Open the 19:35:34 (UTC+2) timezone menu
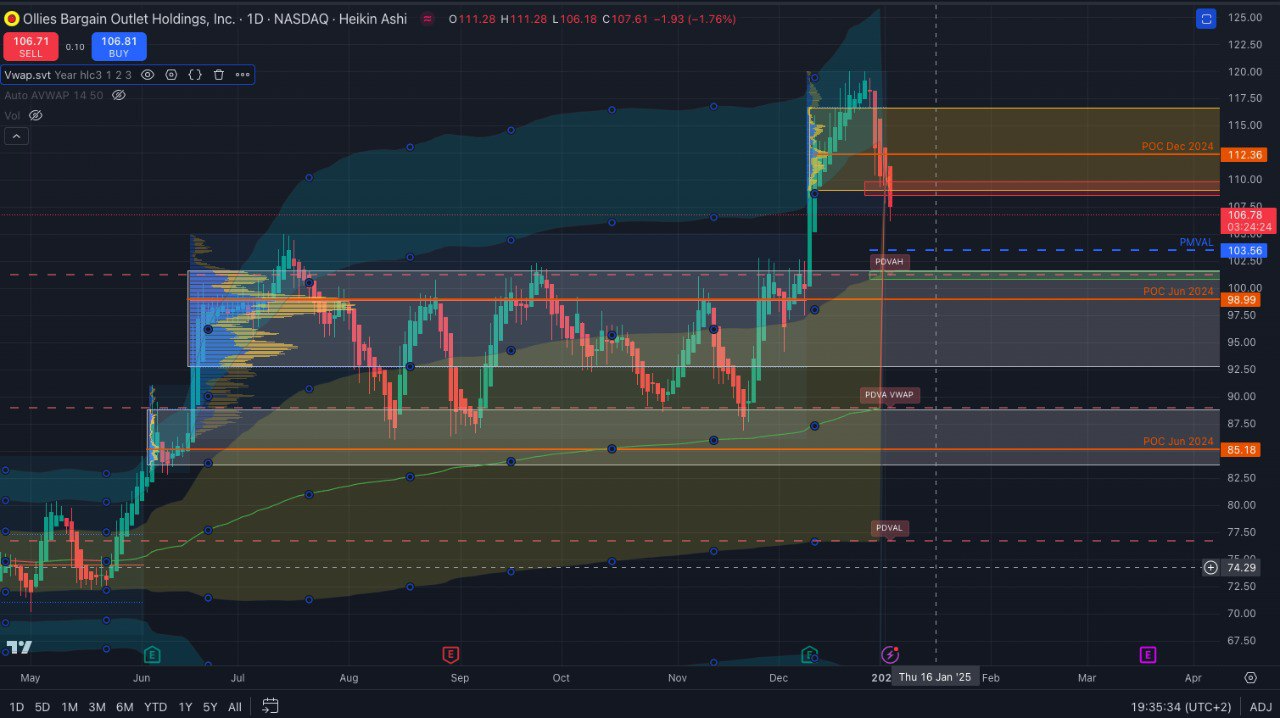This screenshot has width=1280, height=718. point(1181,707)
